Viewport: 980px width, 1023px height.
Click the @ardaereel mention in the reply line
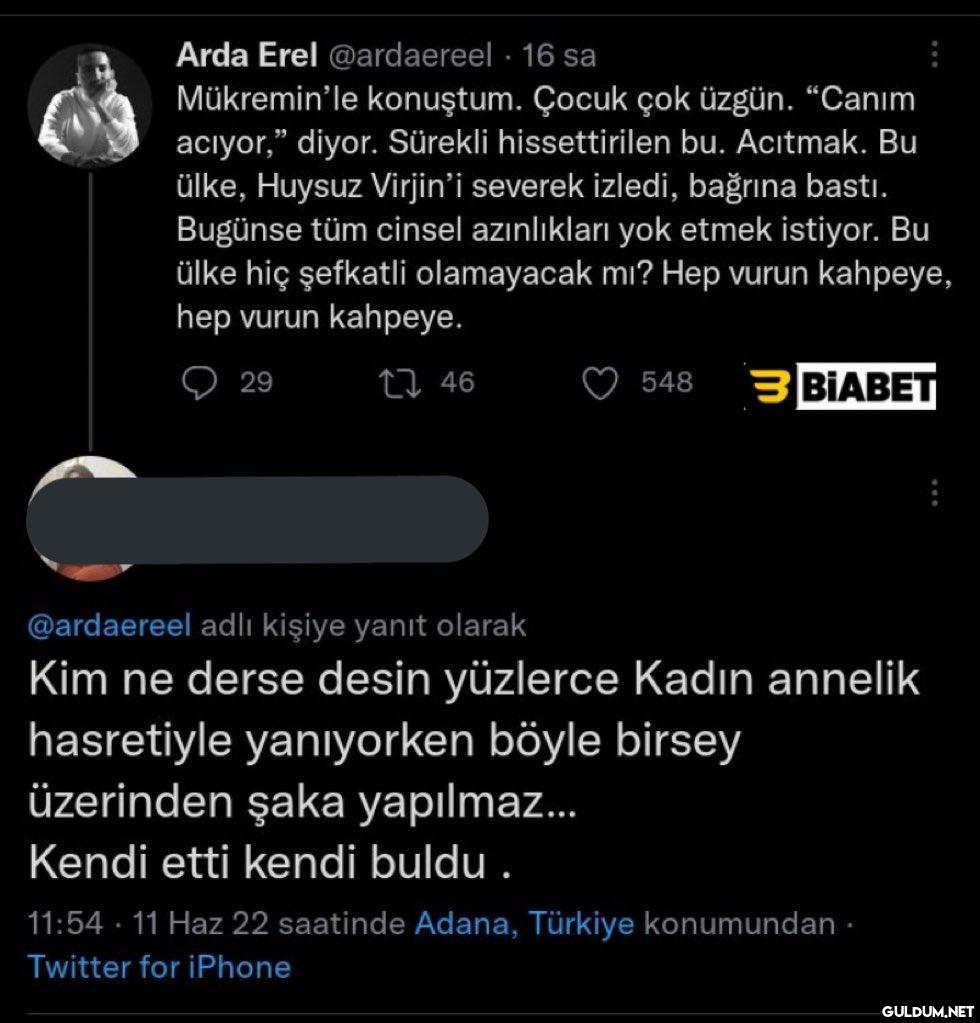110,626
